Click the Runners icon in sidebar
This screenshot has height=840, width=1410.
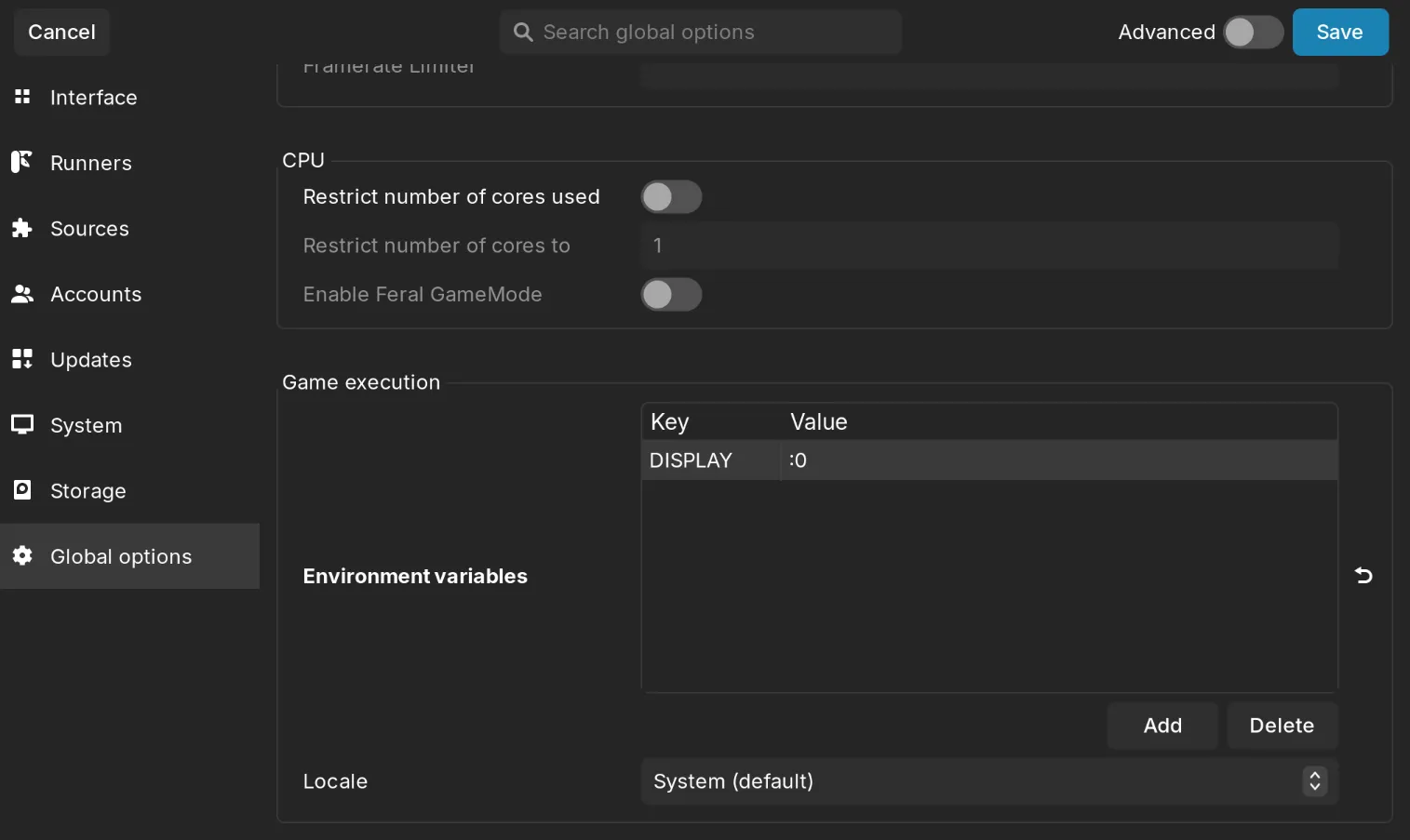pos(22,162)
